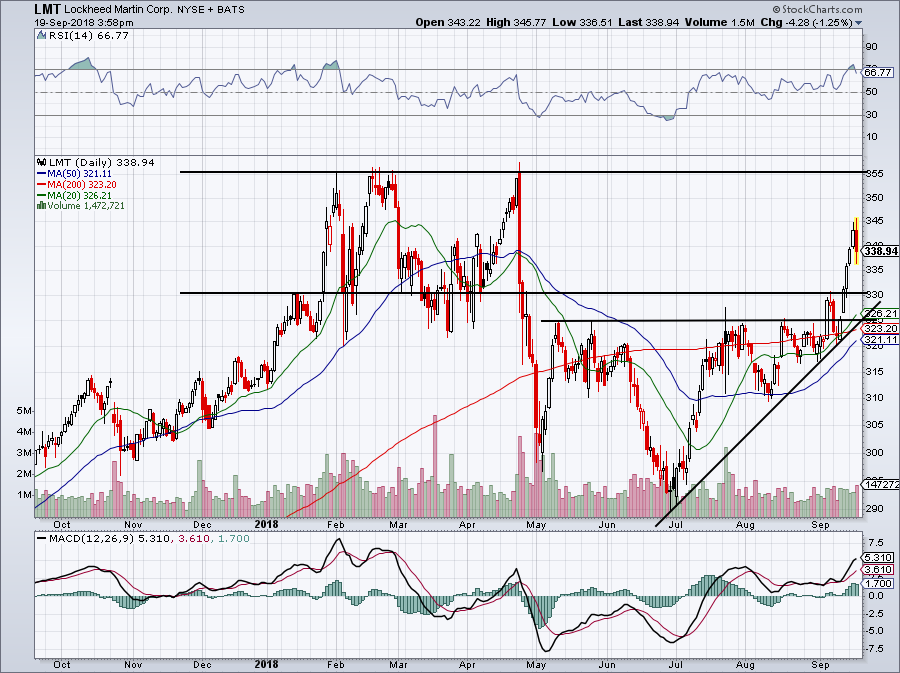Click the Volume 1.5M header value
This screenshot has height=673, width=900.
pos(720,22)
